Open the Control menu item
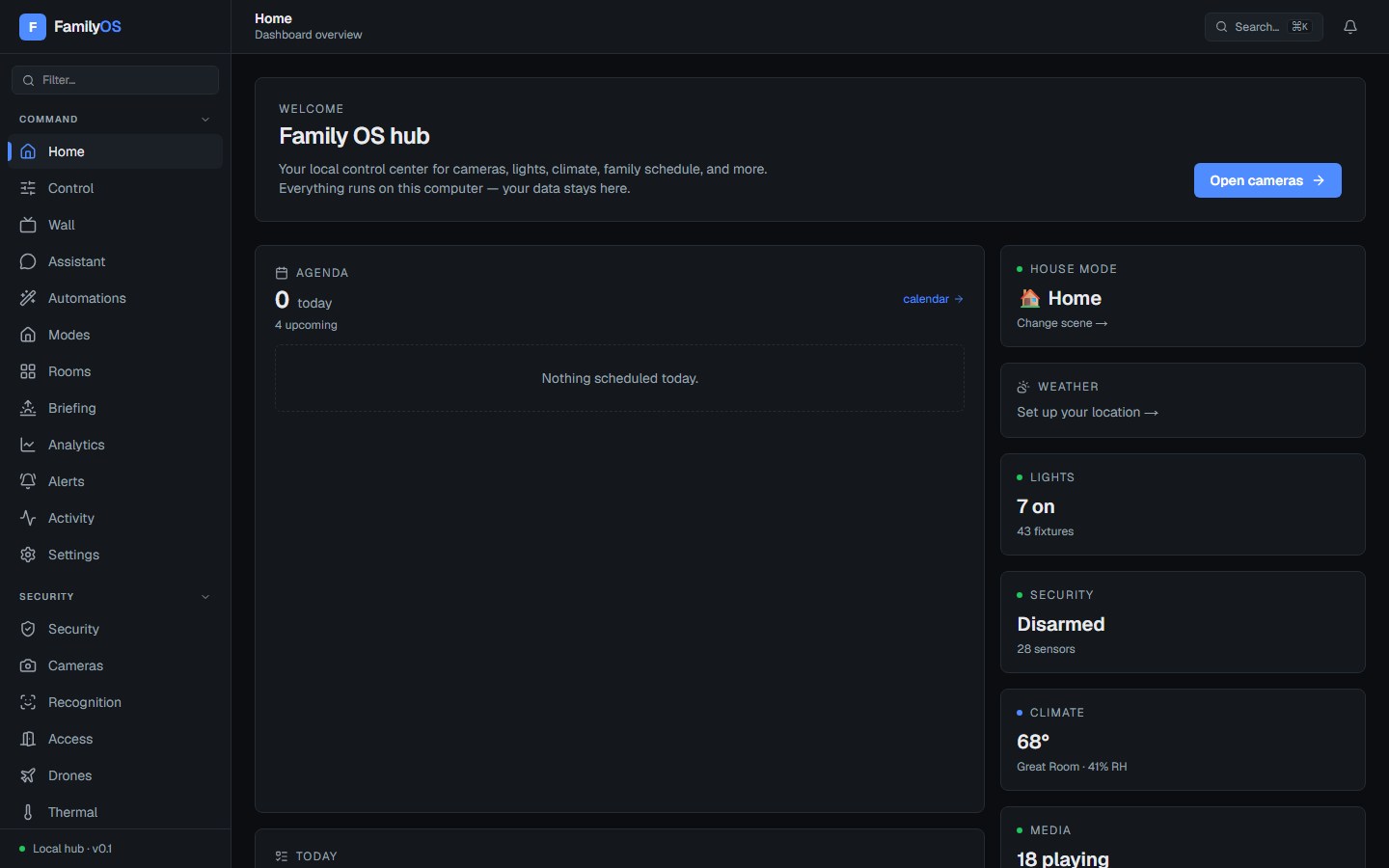The width and height of the screenshot is (1389, 868). 115,188
